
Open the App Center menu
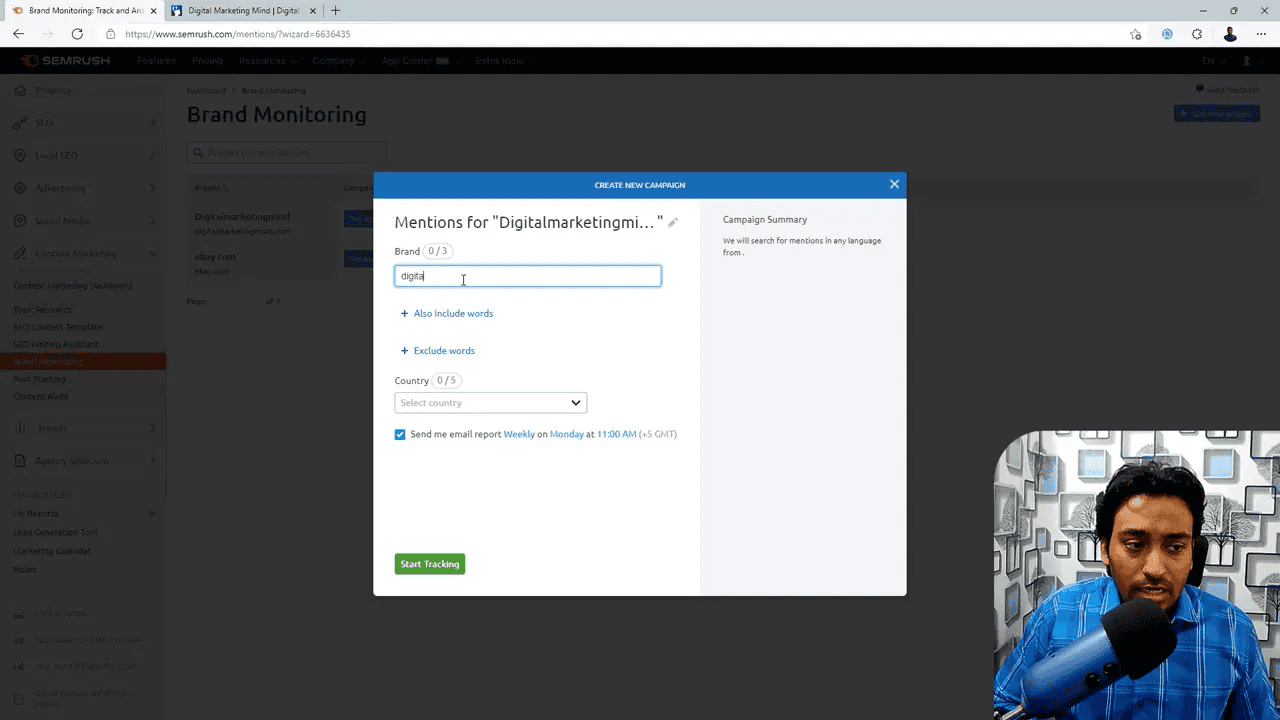point(410,61)
